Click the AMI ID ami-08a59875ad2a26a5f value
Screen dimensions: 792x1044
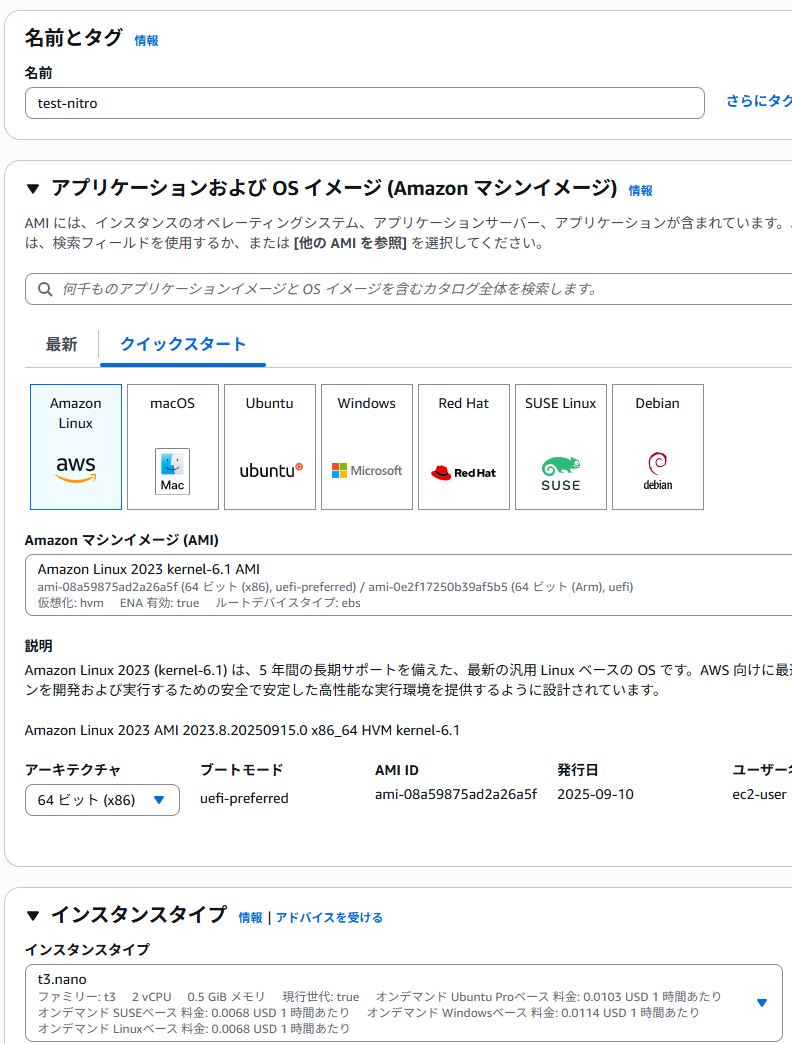[456, 794]
